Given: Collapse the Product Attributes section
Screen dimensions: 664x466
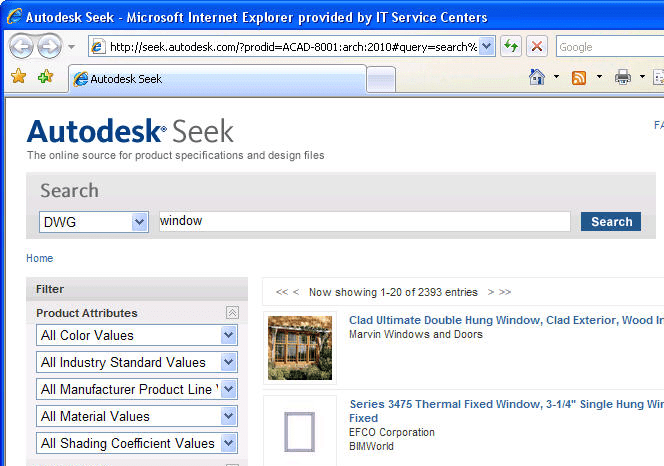Looking at the screenshot, I should 232,313.
